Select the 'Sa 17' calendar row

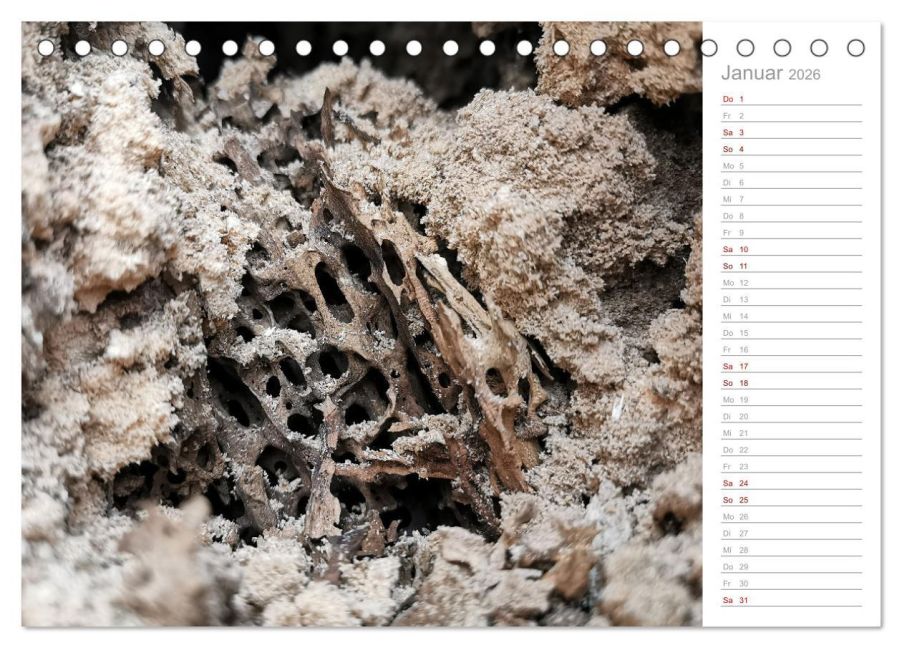tap(792, 366)
